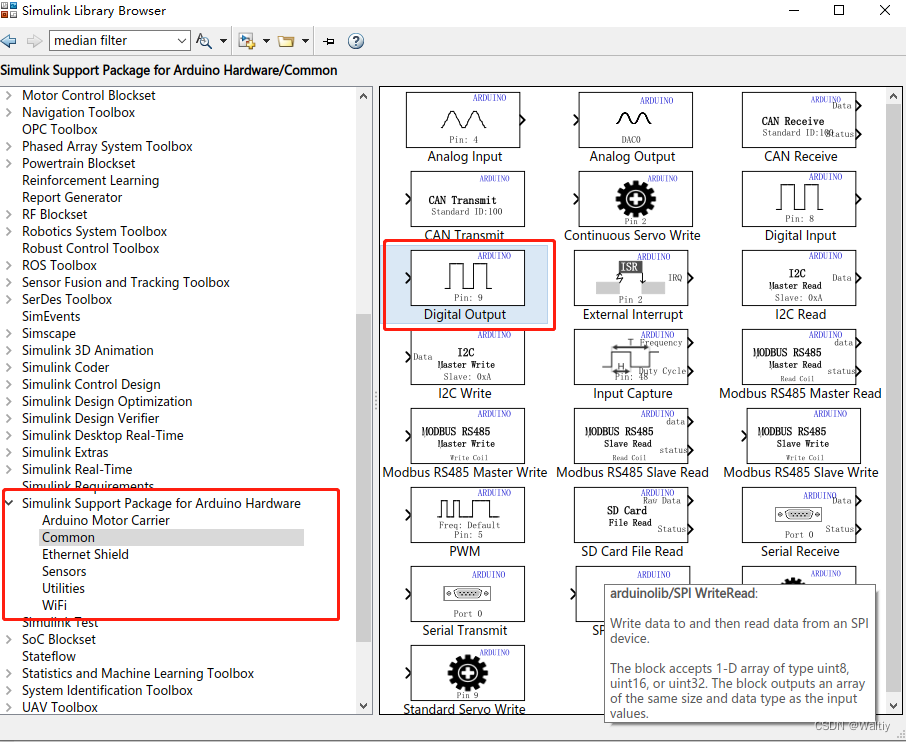Click the block pane scroll-up arrow
This screenshot has width=906, height=742.
893,96
